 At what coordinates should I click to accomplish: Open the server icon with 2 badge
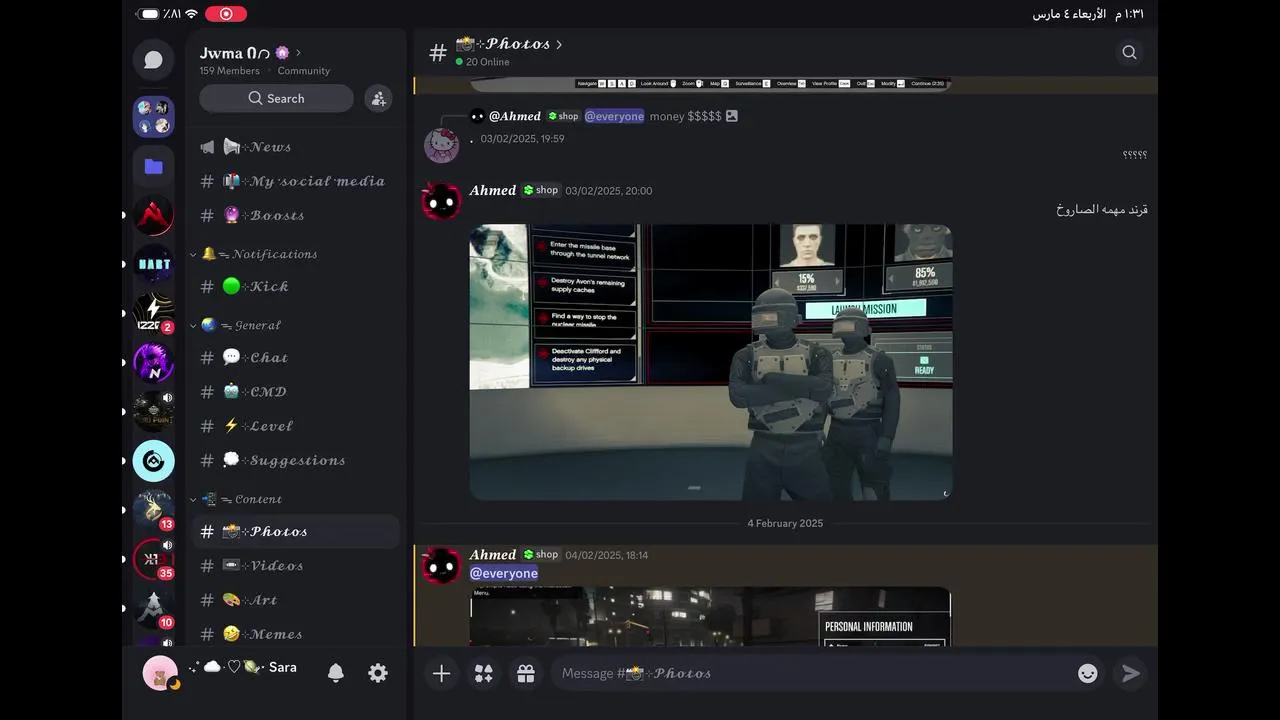click(153, 313)
